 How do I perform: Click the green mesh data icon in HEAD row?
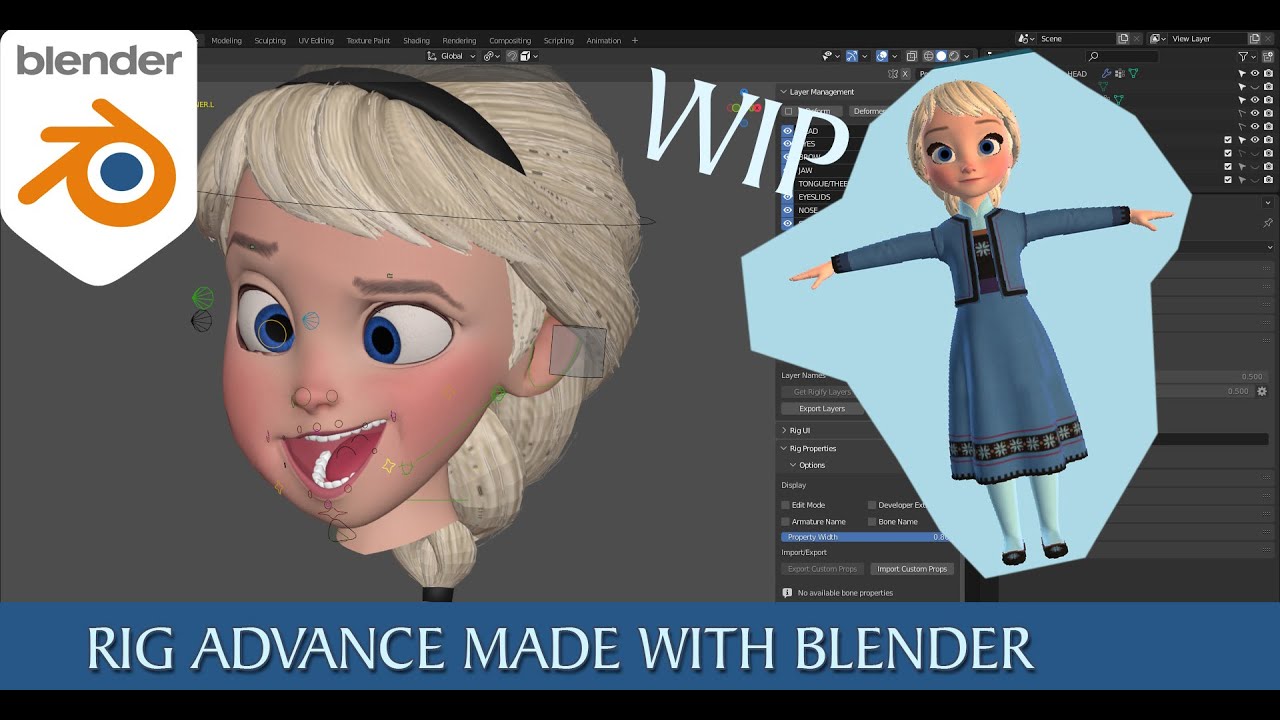click(1133, 73)
